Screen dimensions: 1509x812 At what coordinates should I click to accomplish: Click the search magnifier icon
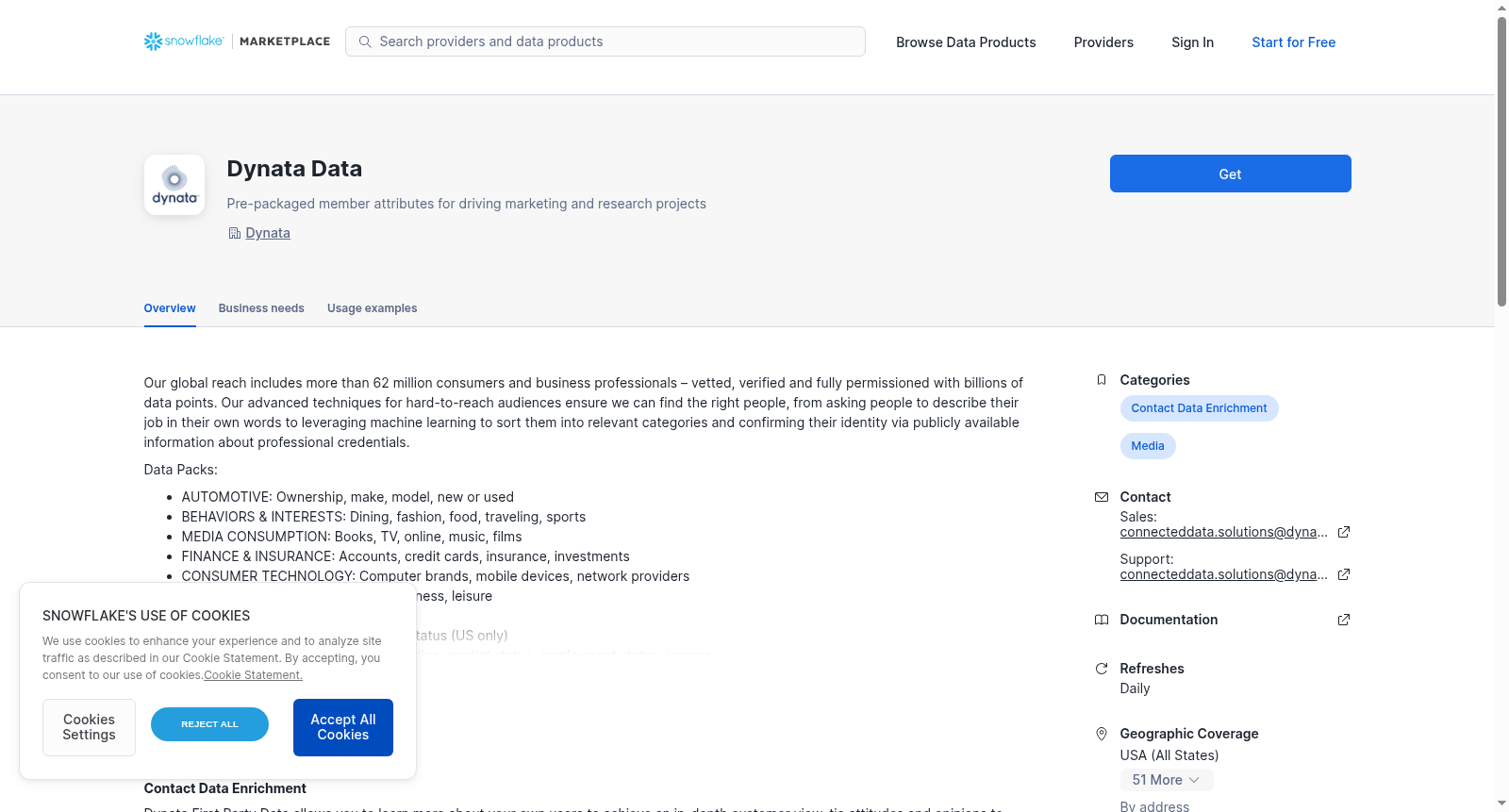pos(365,41)
